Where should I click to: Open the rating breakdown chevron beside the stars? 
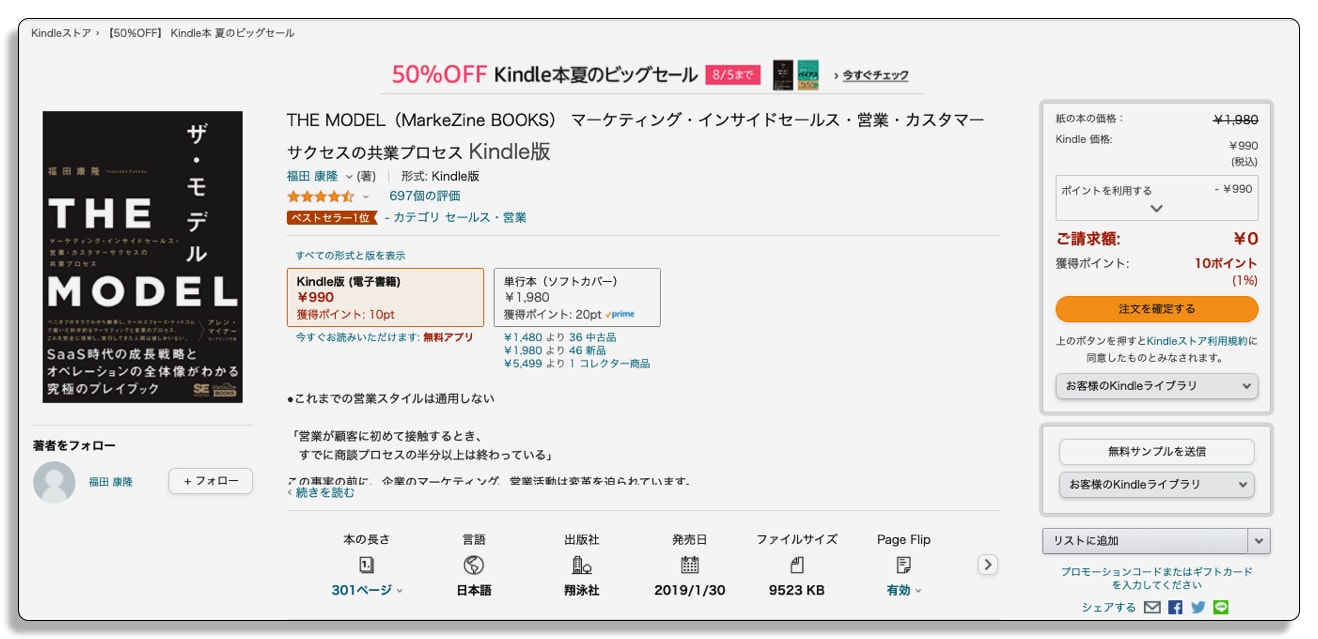(366, 197)
